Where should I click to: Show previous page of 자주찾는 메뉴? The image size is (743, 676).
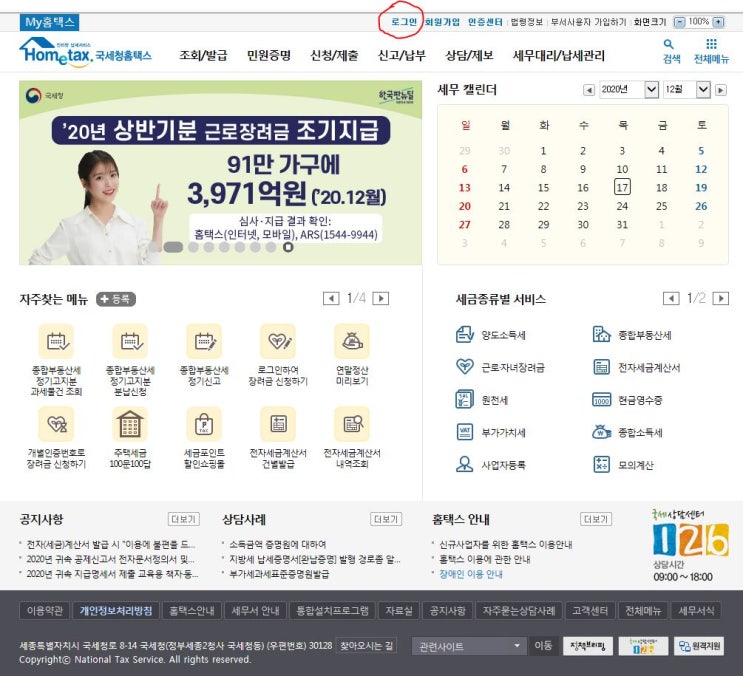pos(331,298)
